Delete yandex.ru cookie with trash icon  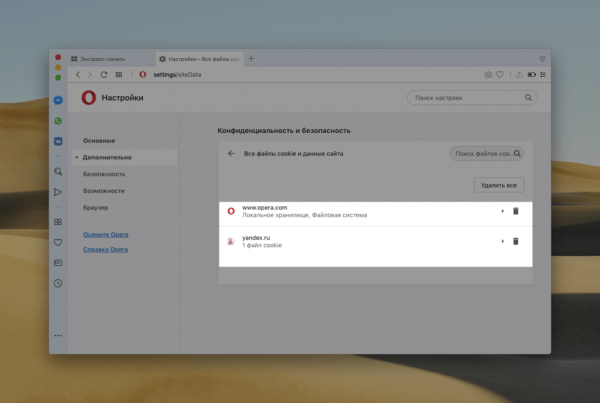(515, 241)
